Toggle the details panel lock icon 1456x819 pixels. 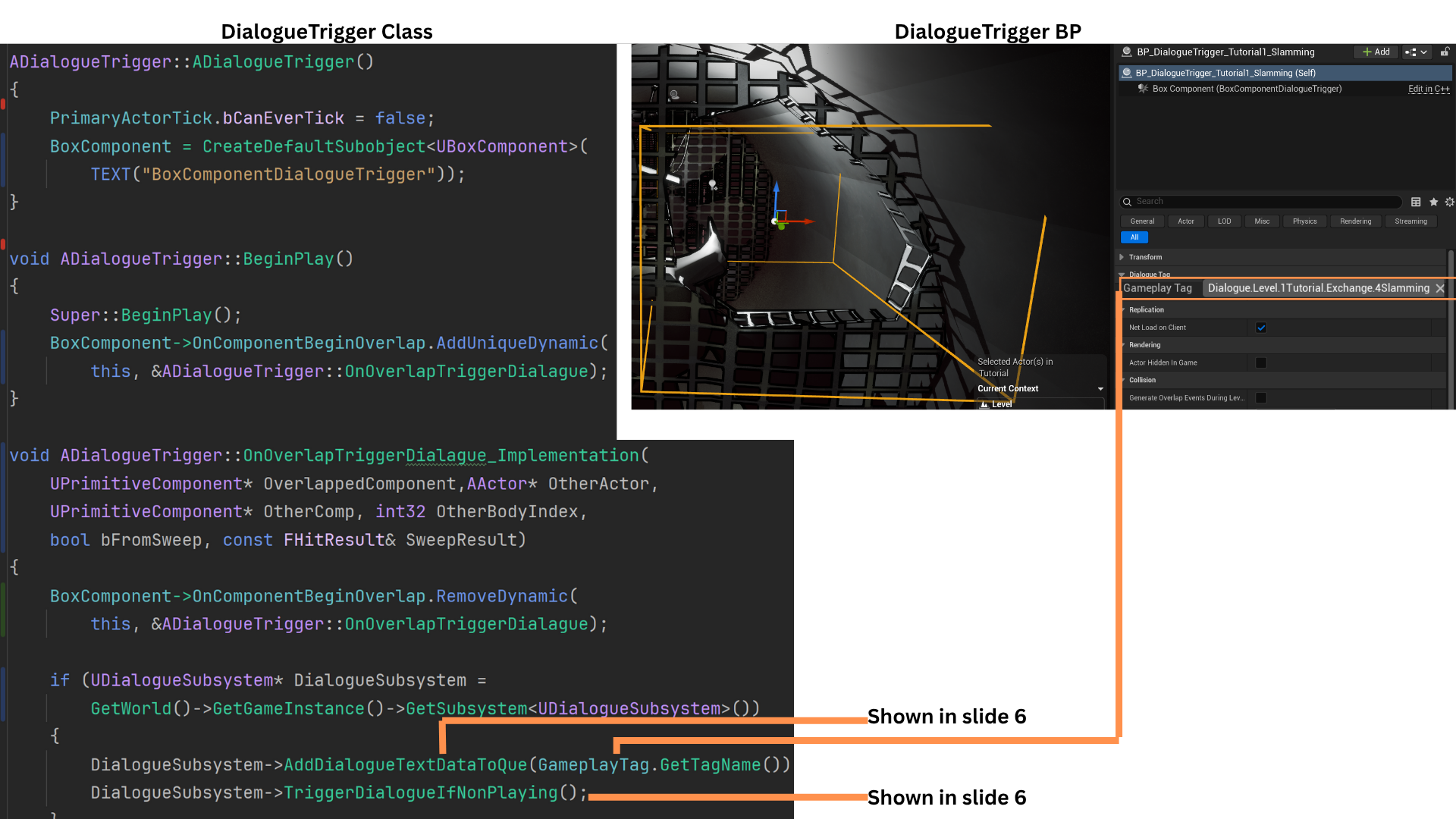point(1445,52)
